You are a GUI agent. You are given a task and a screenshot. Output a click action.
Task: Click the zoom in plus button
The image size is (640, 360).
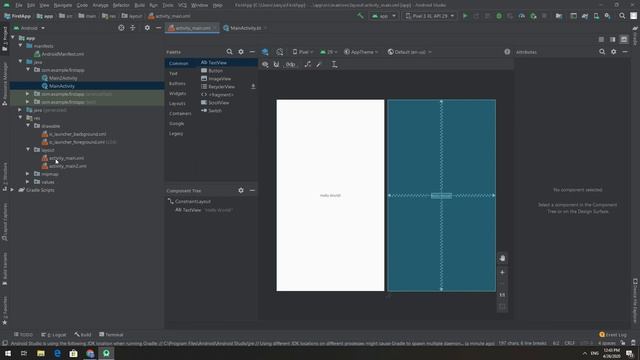[x=502, y=272]
